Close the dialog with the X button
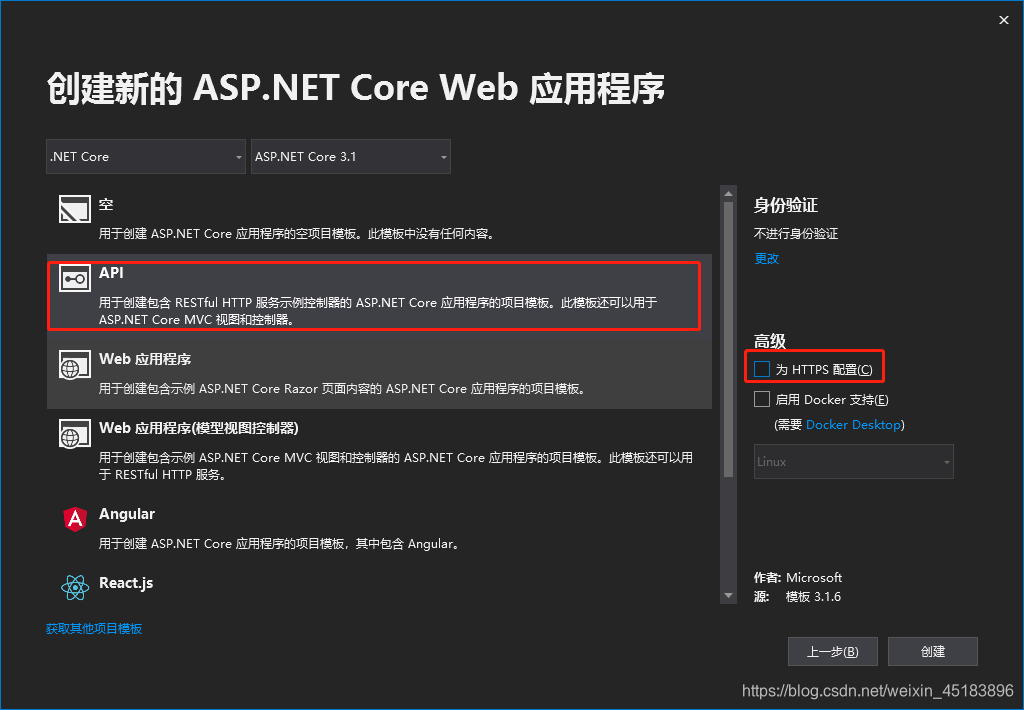The height and width of the screenshot is (710, 1024). click(x=1004, y=20)
